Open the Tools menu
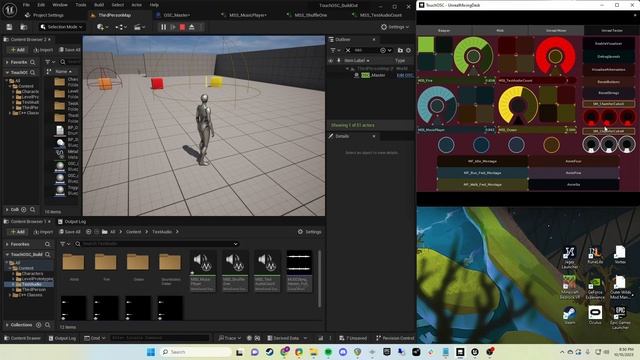 (81, 5)
